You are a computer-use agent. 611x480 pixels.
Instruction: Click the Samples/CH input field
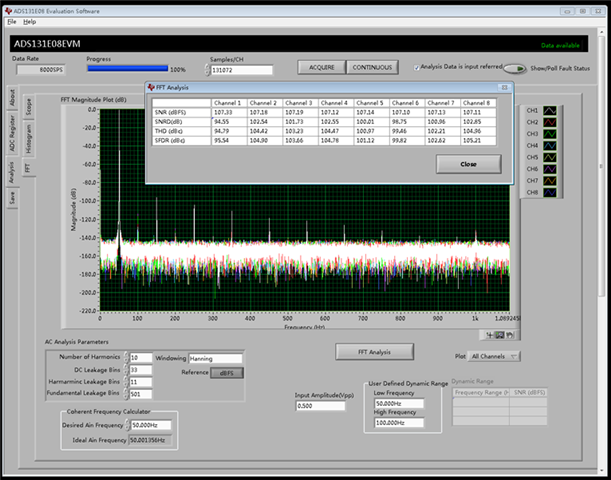tap(242, 70)
